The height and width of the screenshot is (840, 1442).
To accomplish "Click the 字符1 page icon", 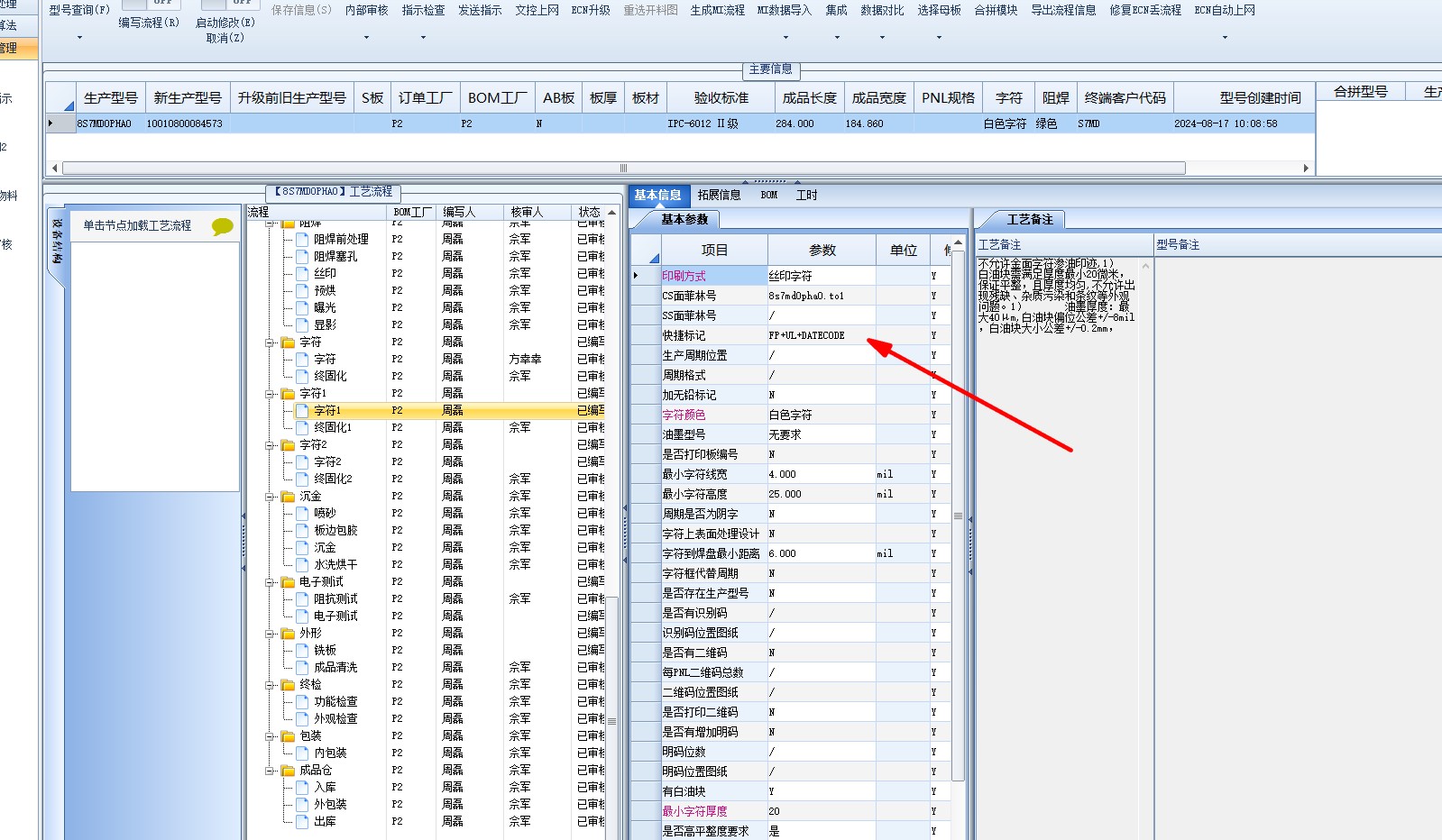I will pyautogui.click(x=303, y=410).
